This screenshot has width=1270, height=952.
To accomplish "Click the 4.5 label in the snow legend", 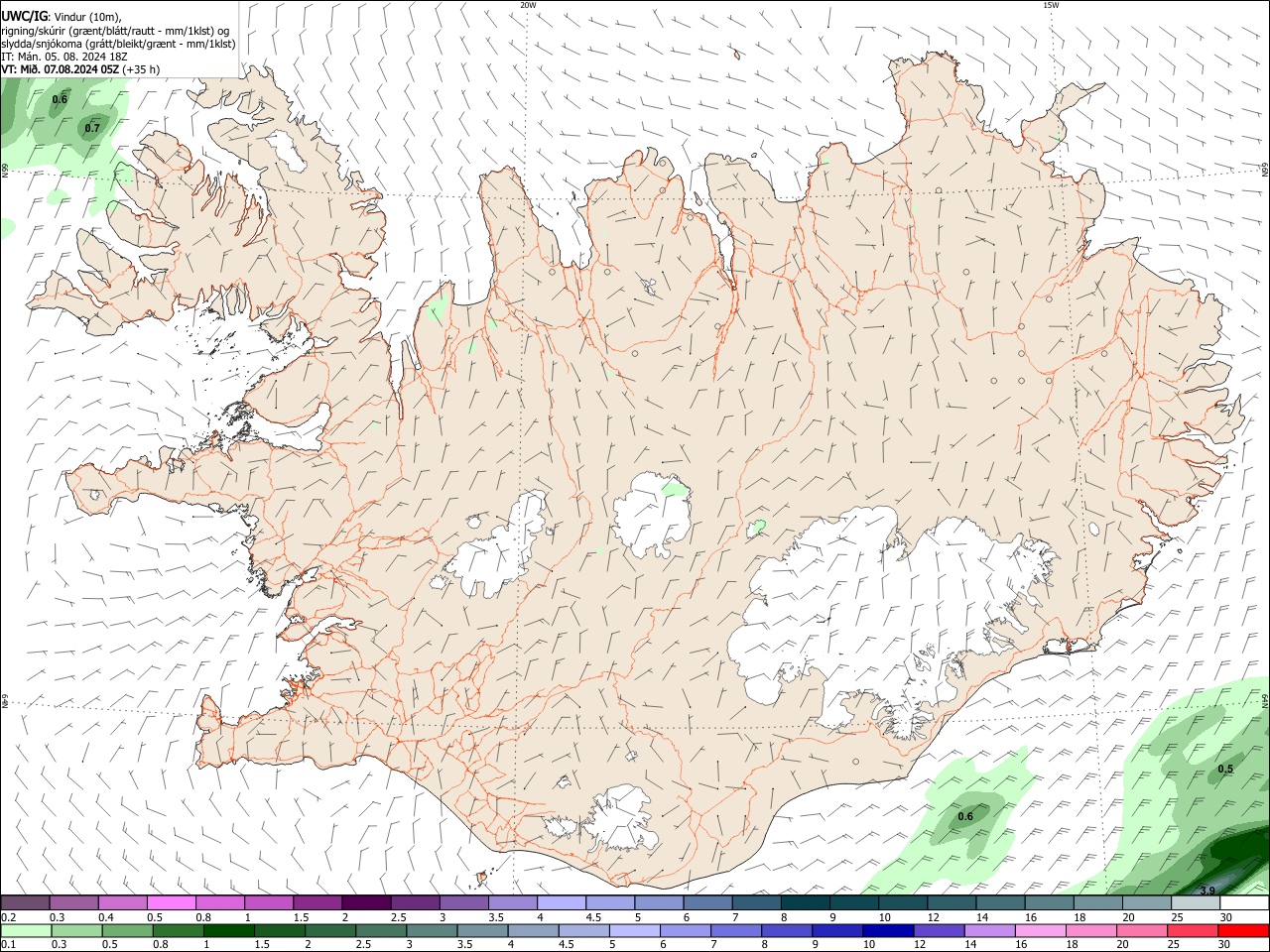I will click(593, 917).
